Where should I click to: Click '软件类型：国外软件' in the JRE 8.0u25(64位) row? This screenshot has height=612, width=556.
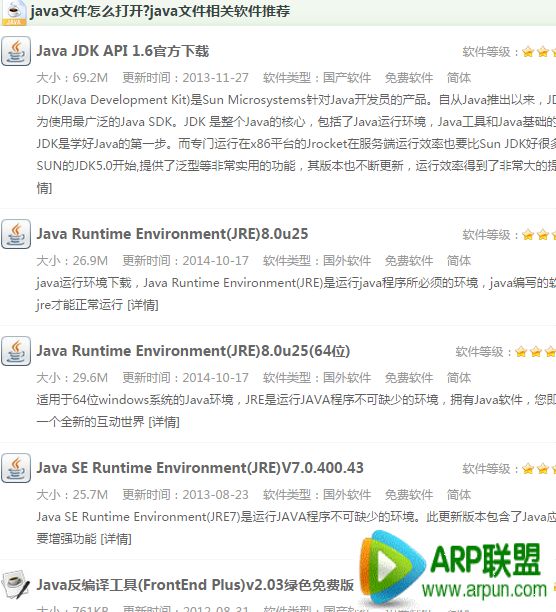317,377
